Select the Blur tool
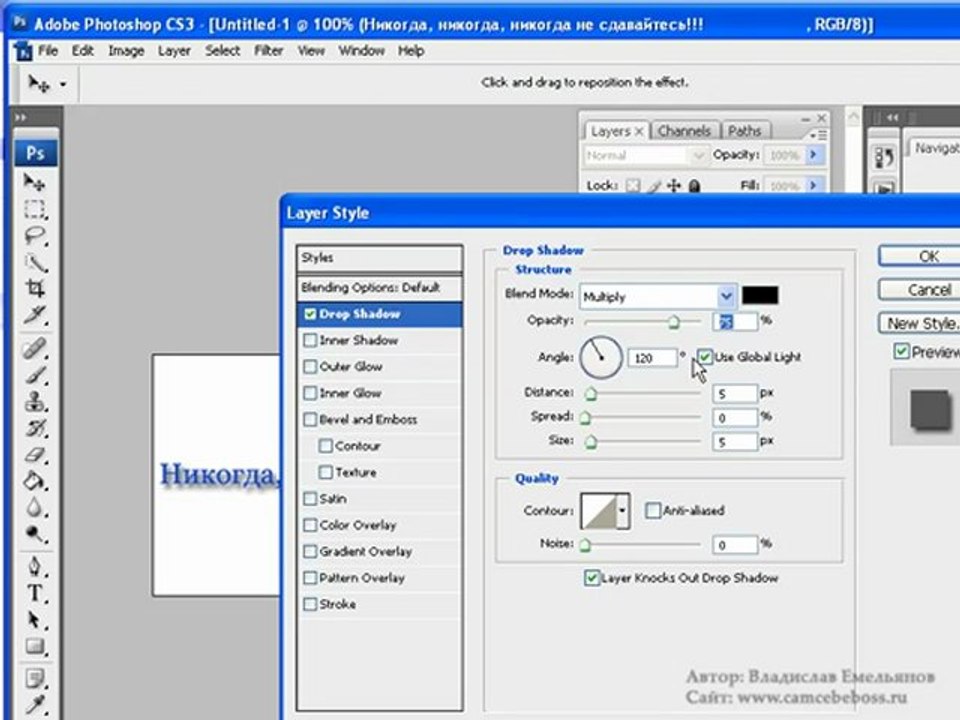 (35, 508)
